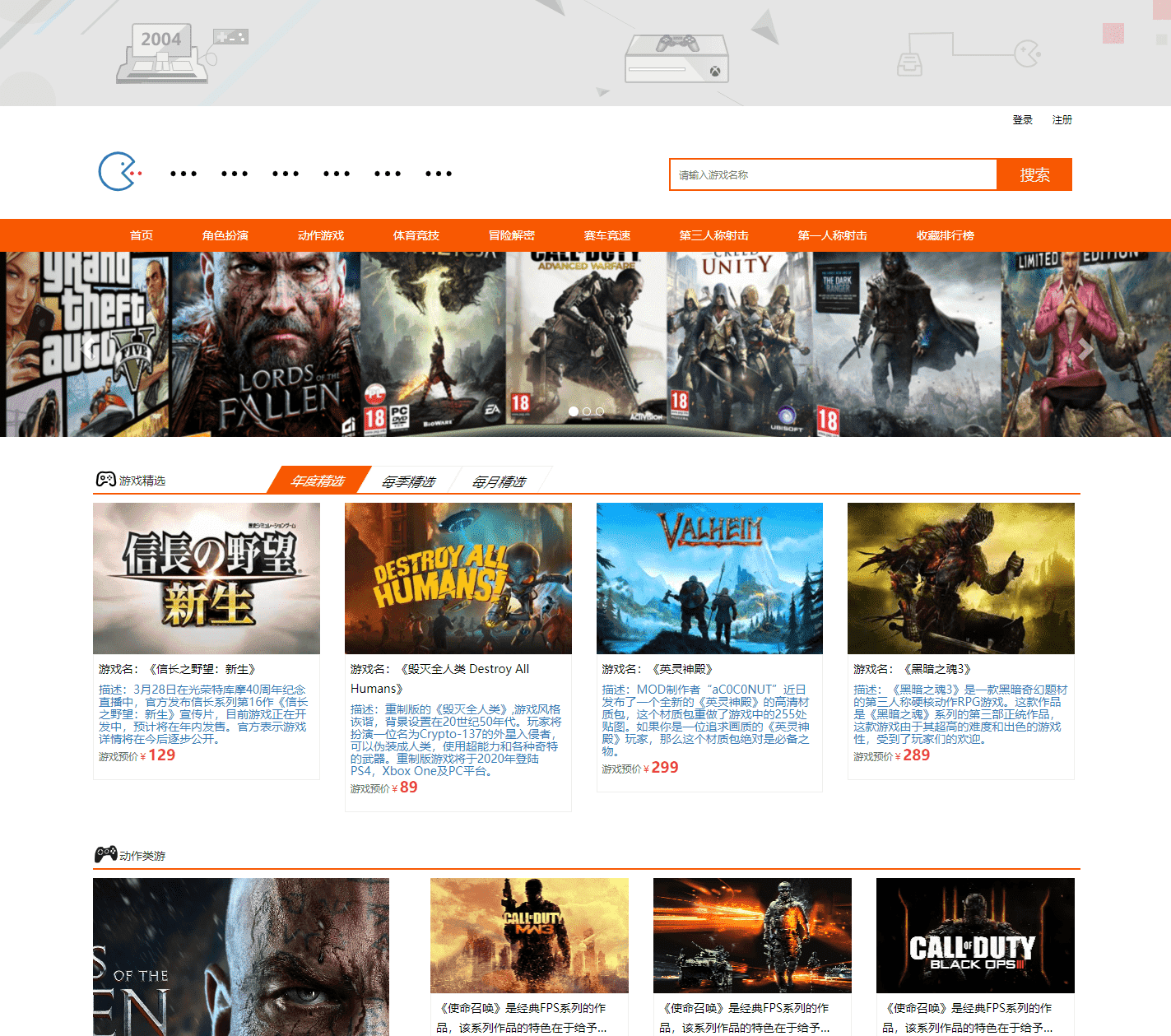
Task: Click the 游戏精选 section heading
Action: click(142, 481)
